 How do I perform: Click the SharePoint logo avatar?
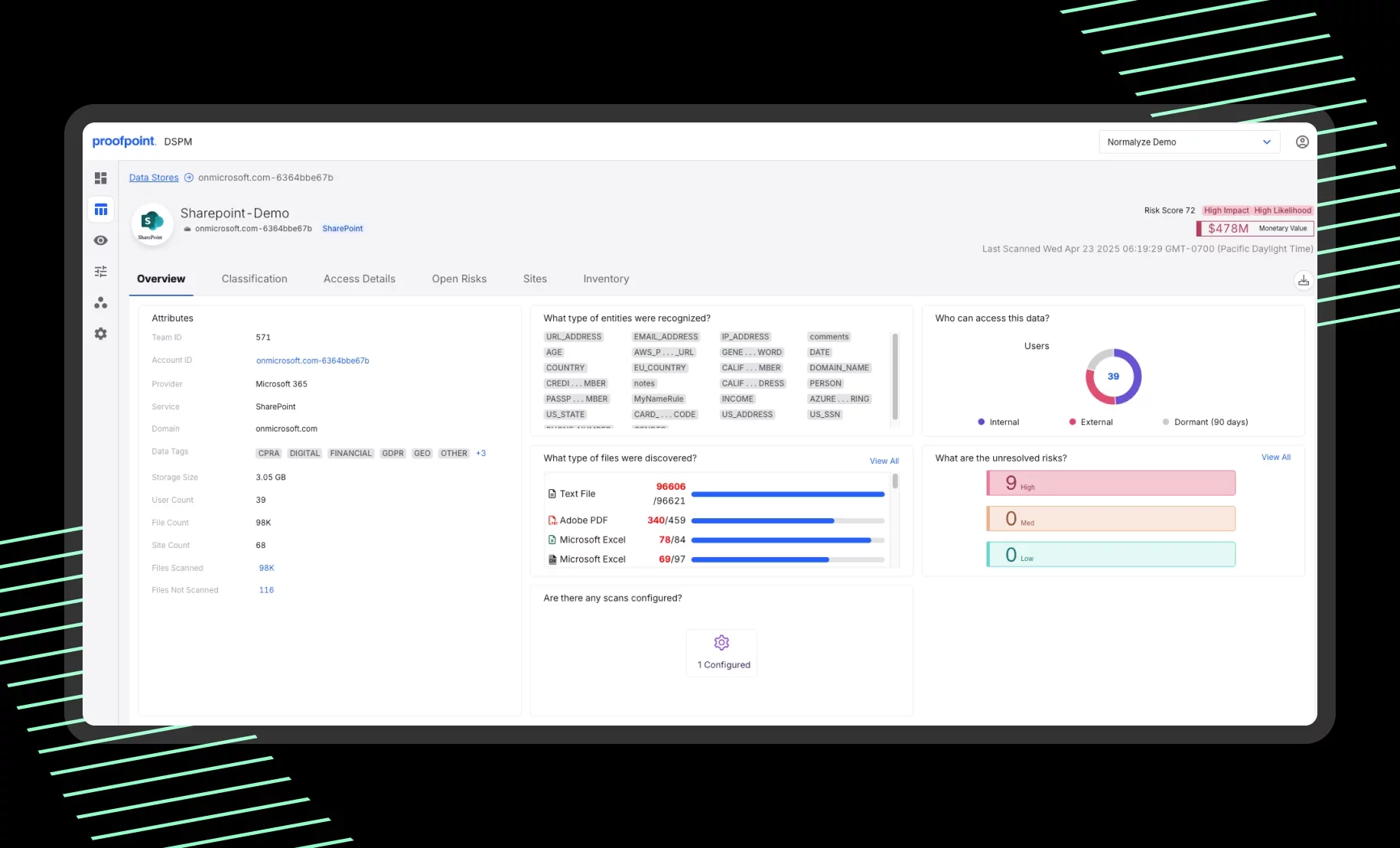pyautogui.click(x=151, y=224)
